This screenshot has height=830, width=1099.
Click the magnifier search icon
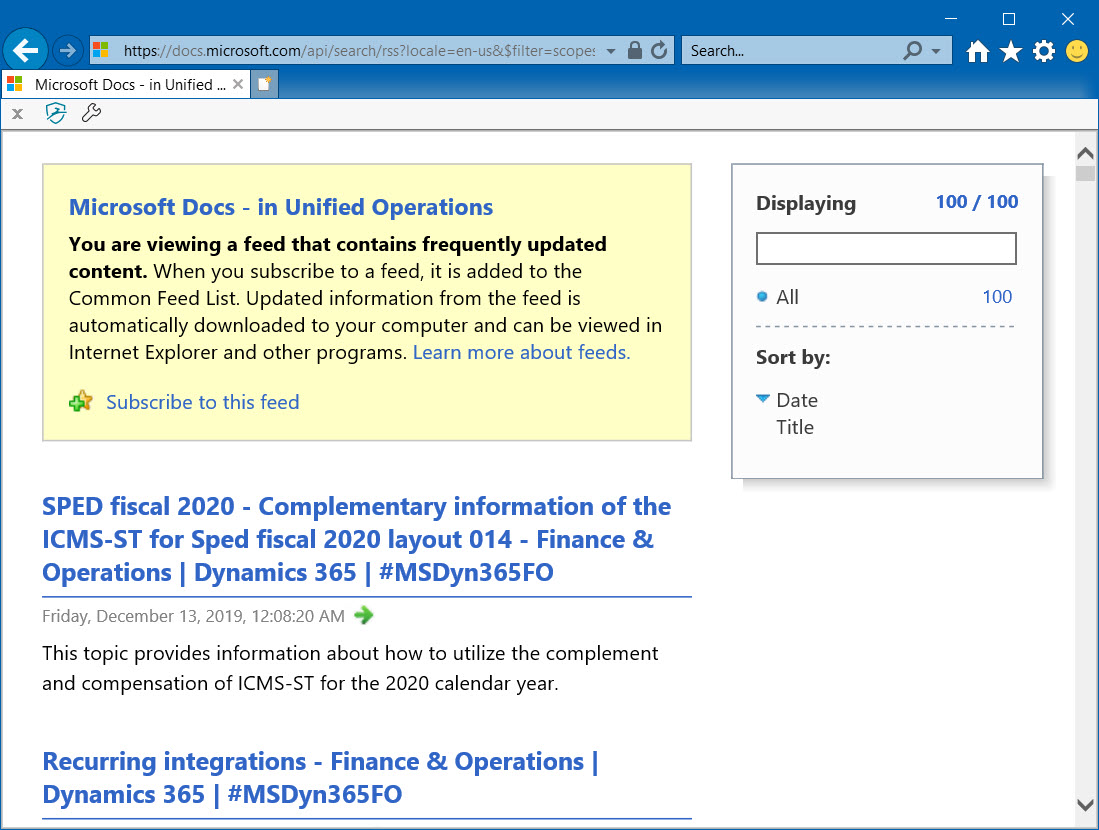pos(913,50)
